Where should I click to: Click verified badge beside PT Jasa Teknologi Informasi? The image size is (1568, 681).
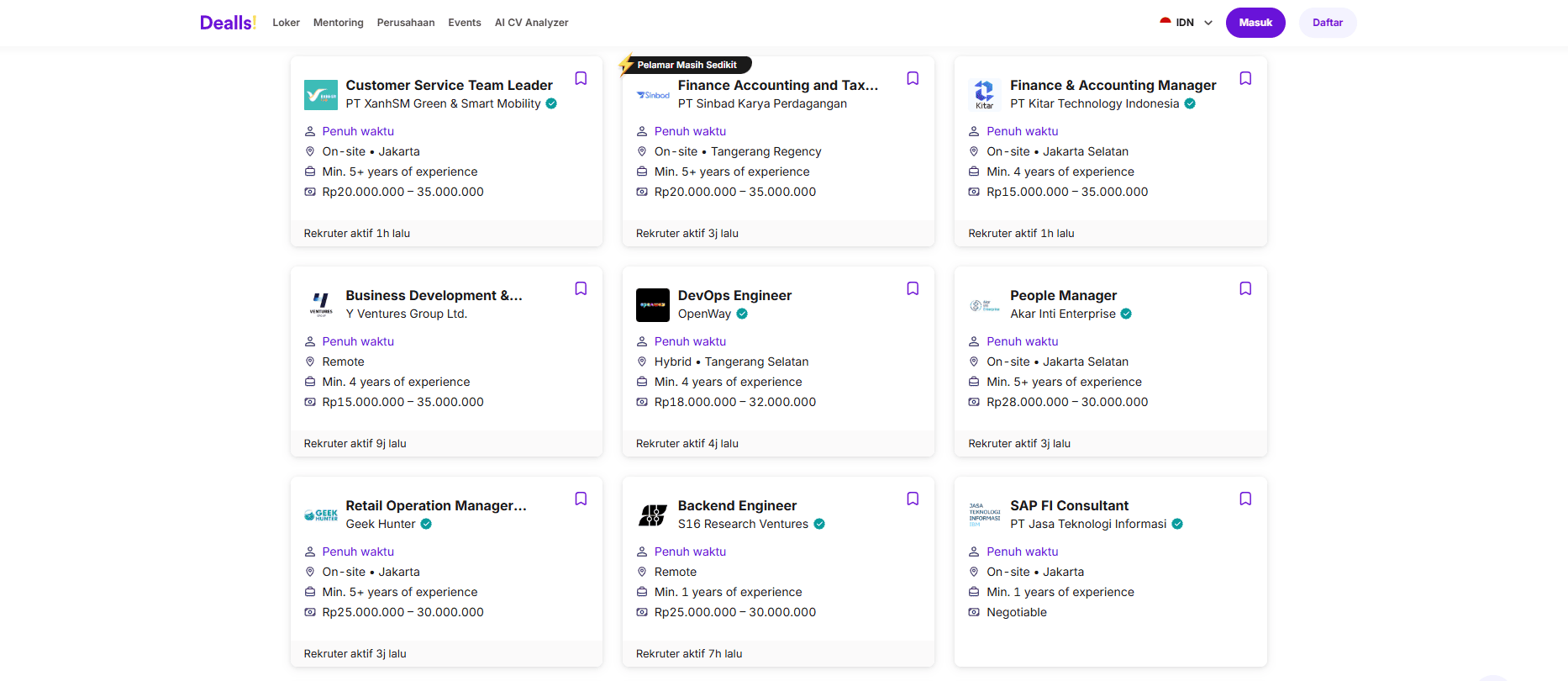click(x=1177, y=524)
